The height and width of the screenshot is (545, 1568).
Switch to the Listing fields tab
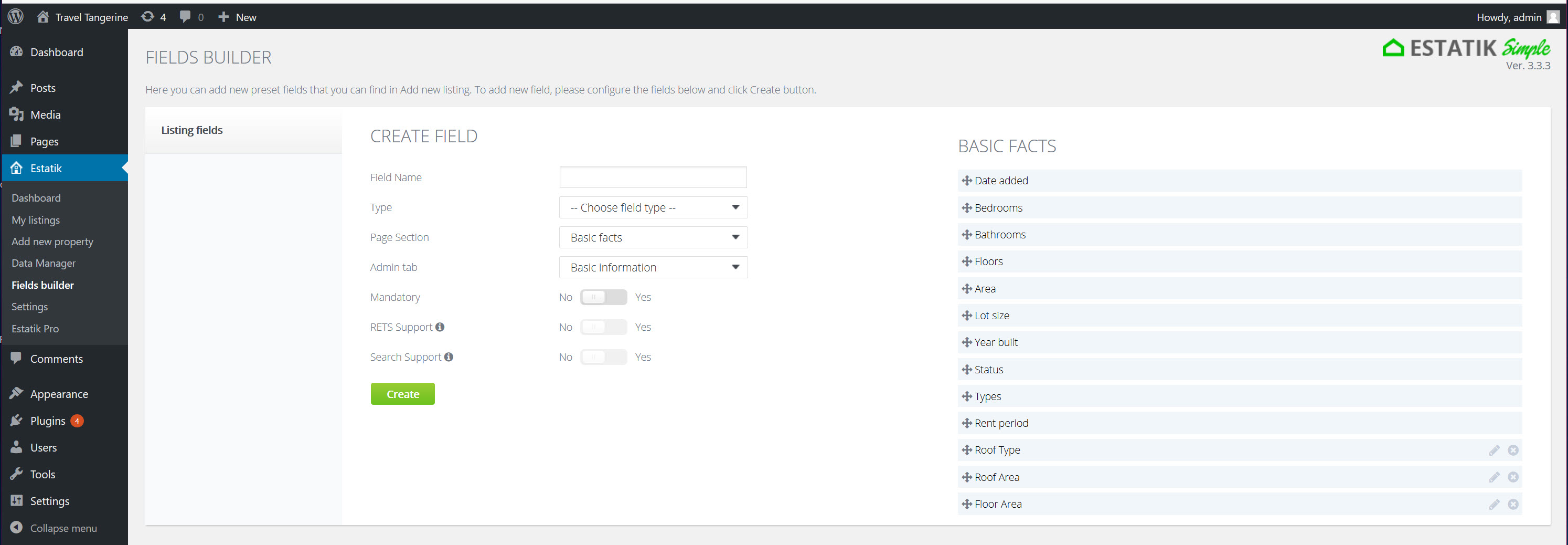pyautogui.click(x=192, y=130)
